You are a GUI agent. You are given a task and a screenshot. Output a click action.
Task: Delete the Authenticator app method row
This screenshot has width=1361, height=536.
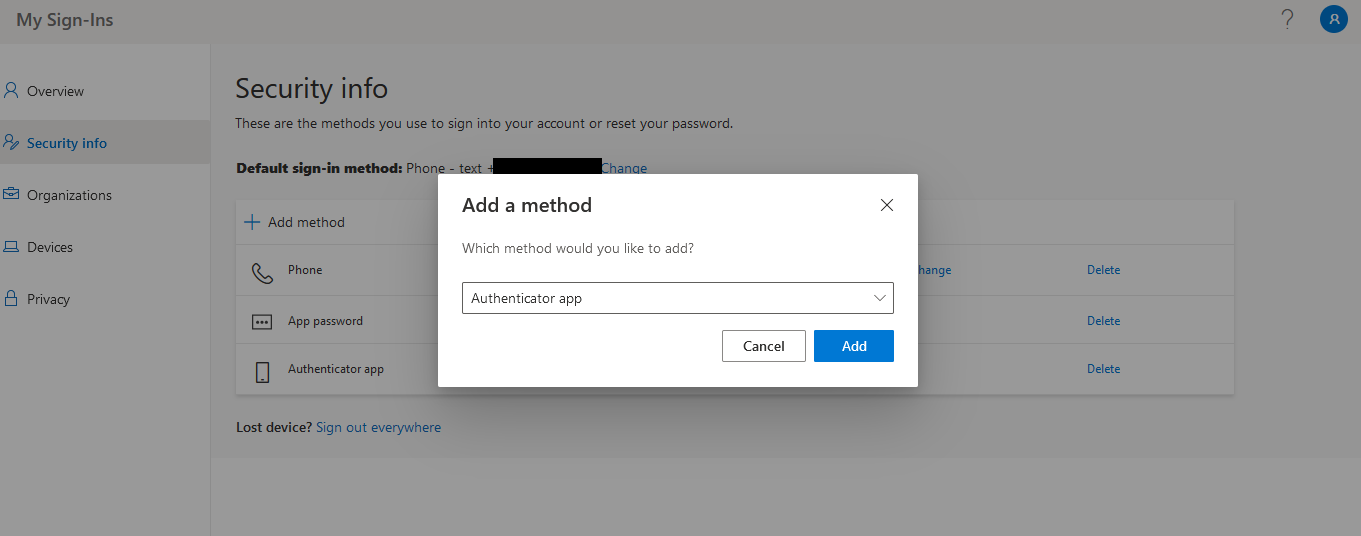coord(1103,369)
